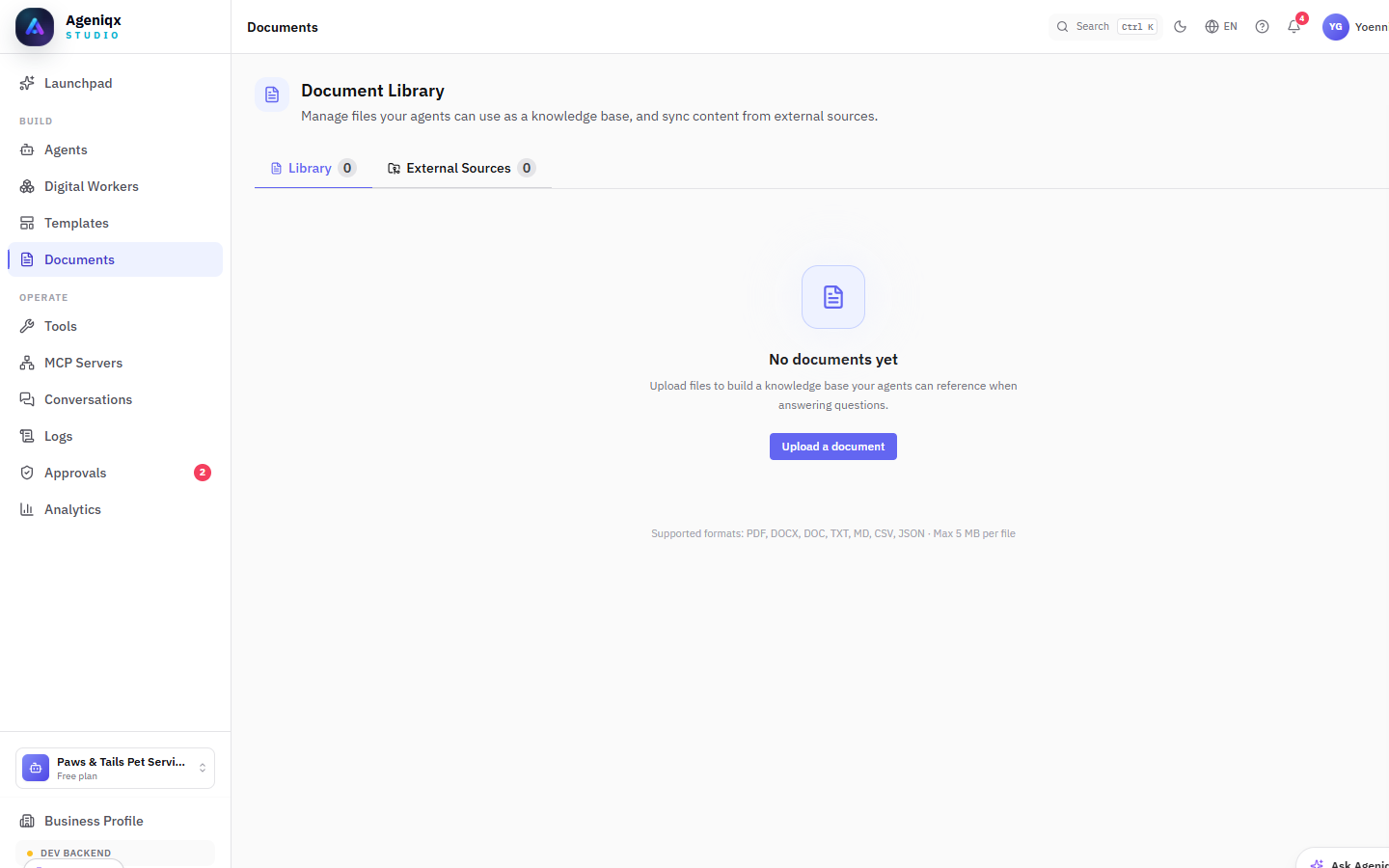Select Documents in the sidebar
The image size is (1389, 868).
pyautogui.click(x=115, y=259)
